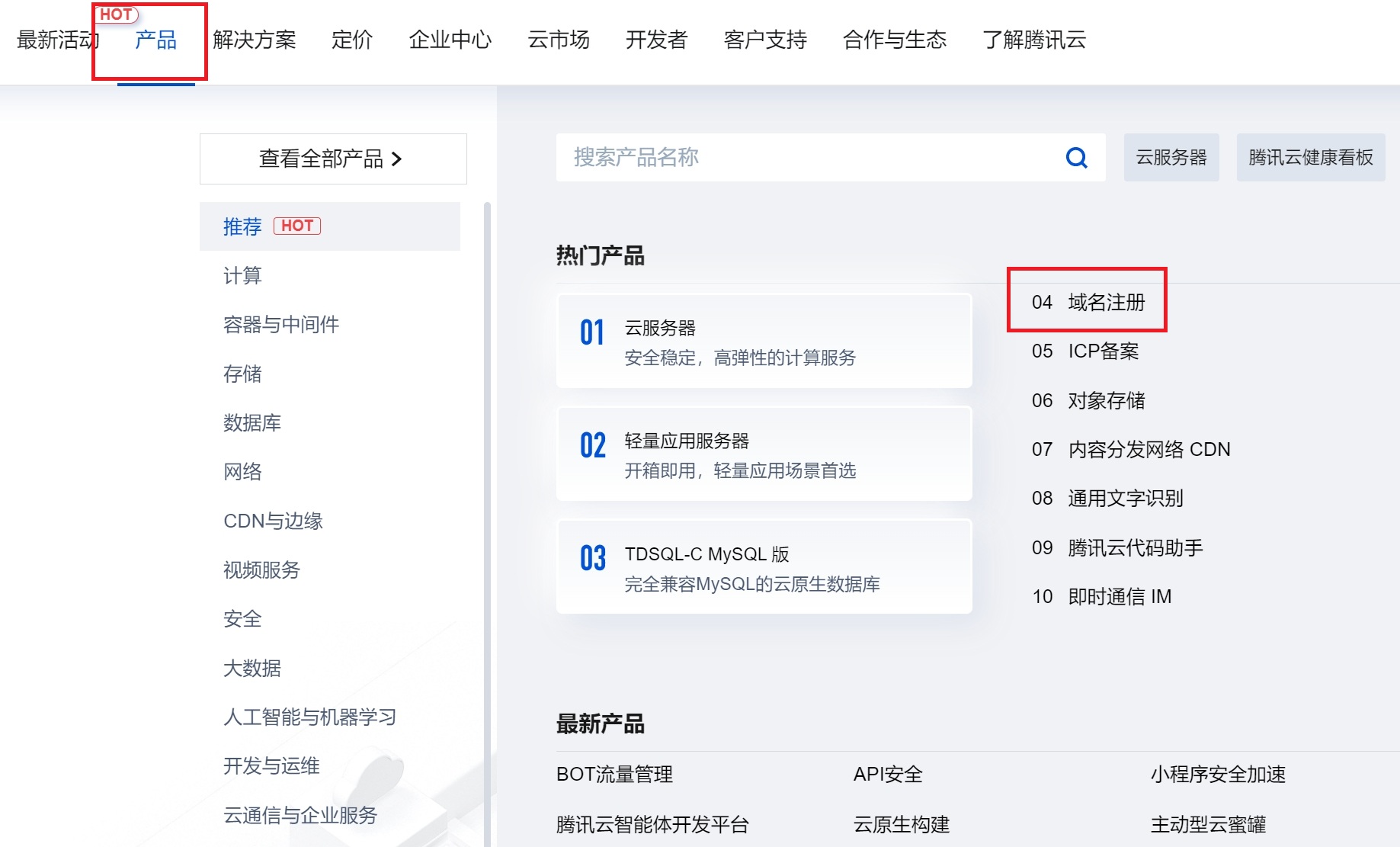Open the 01 云服务器 product card
Viewport: 1400px width, 847px height.
[764, 341]
